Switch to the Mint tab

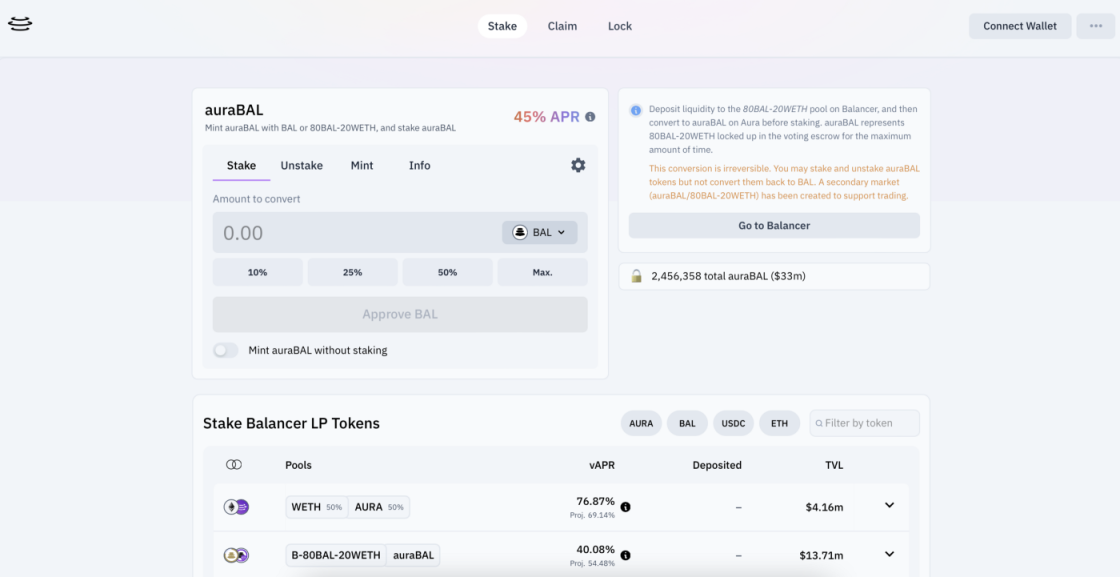(x=362, y=166)
